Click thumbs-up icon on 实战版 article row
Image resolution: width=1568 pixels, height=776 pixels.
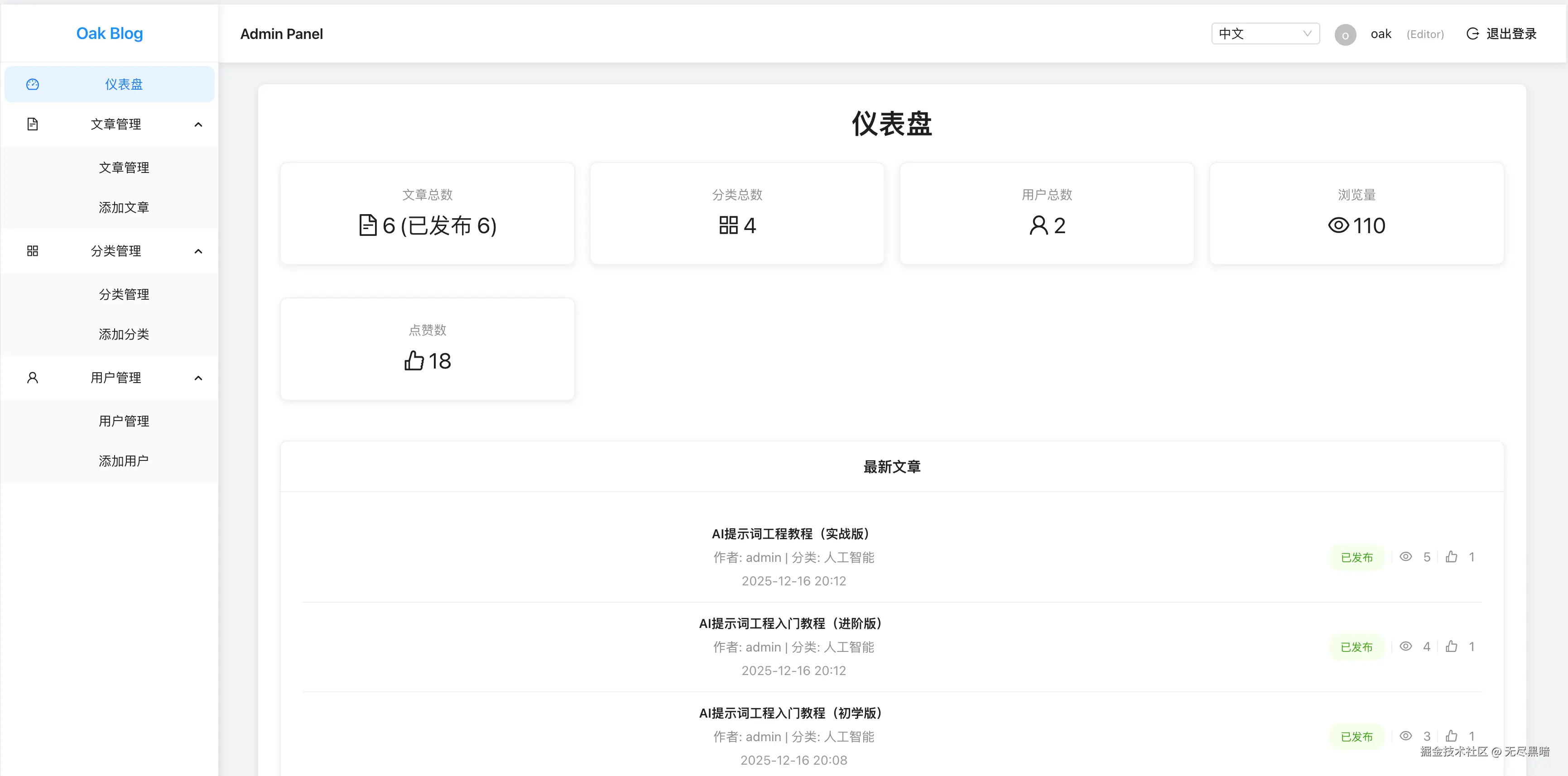pyautogui.click(x=1451, y=557)
